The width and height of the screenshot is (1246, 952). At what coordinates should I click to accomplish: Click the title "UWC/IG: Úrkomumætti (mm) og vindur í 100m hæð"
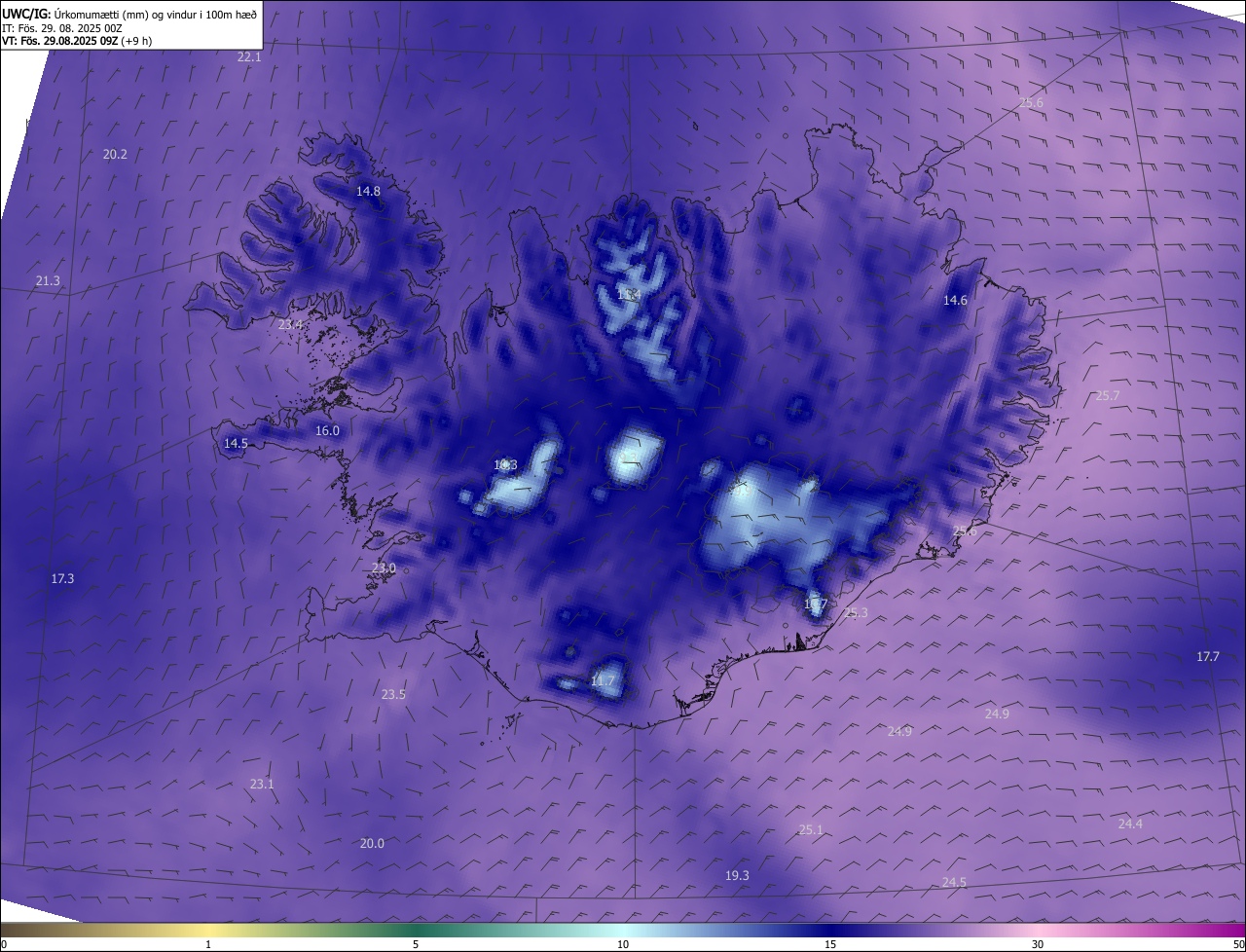tap(129, 14)
